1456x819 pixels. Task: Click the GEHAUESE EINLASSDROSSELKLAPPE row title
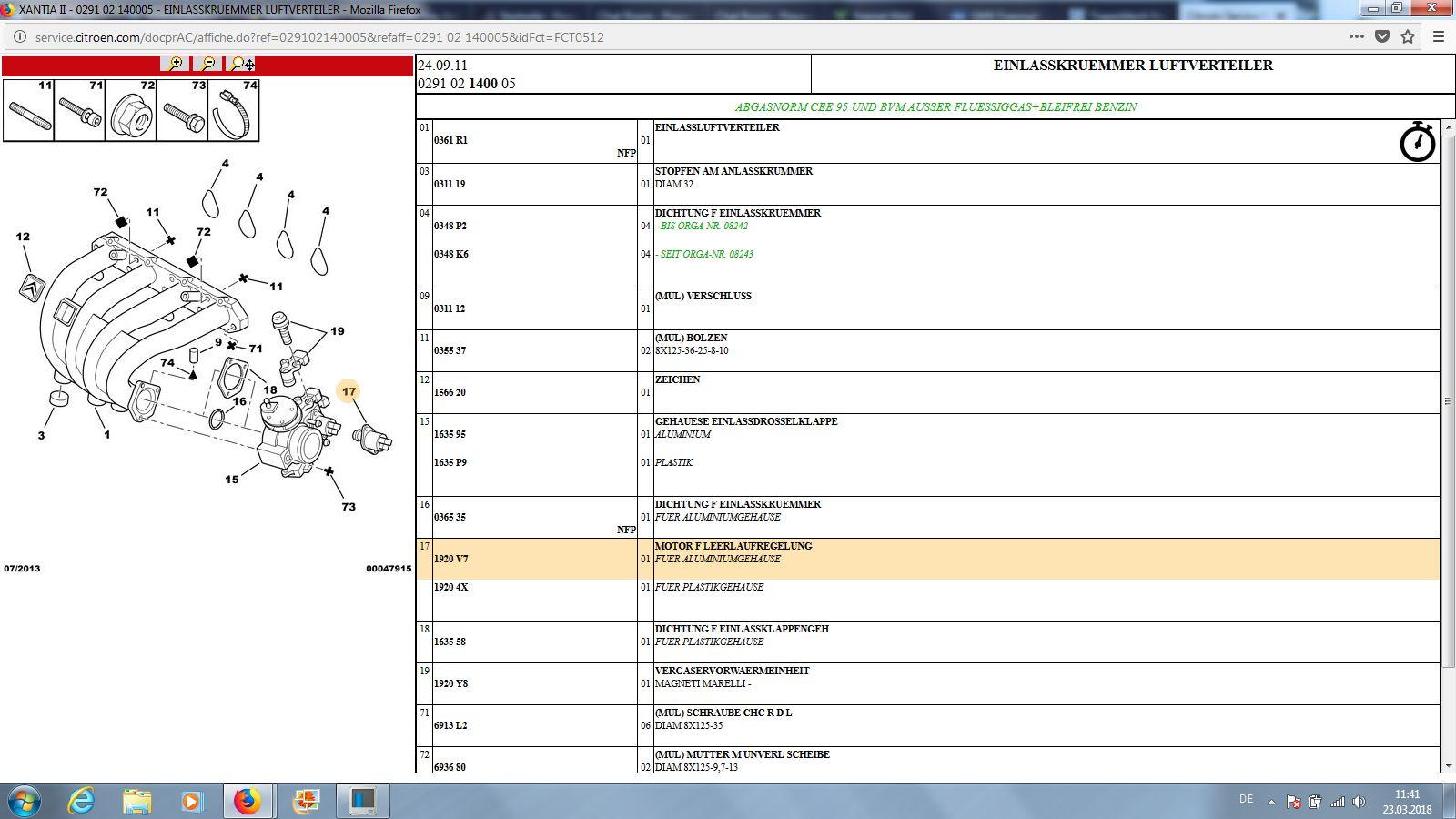(746, 421)
